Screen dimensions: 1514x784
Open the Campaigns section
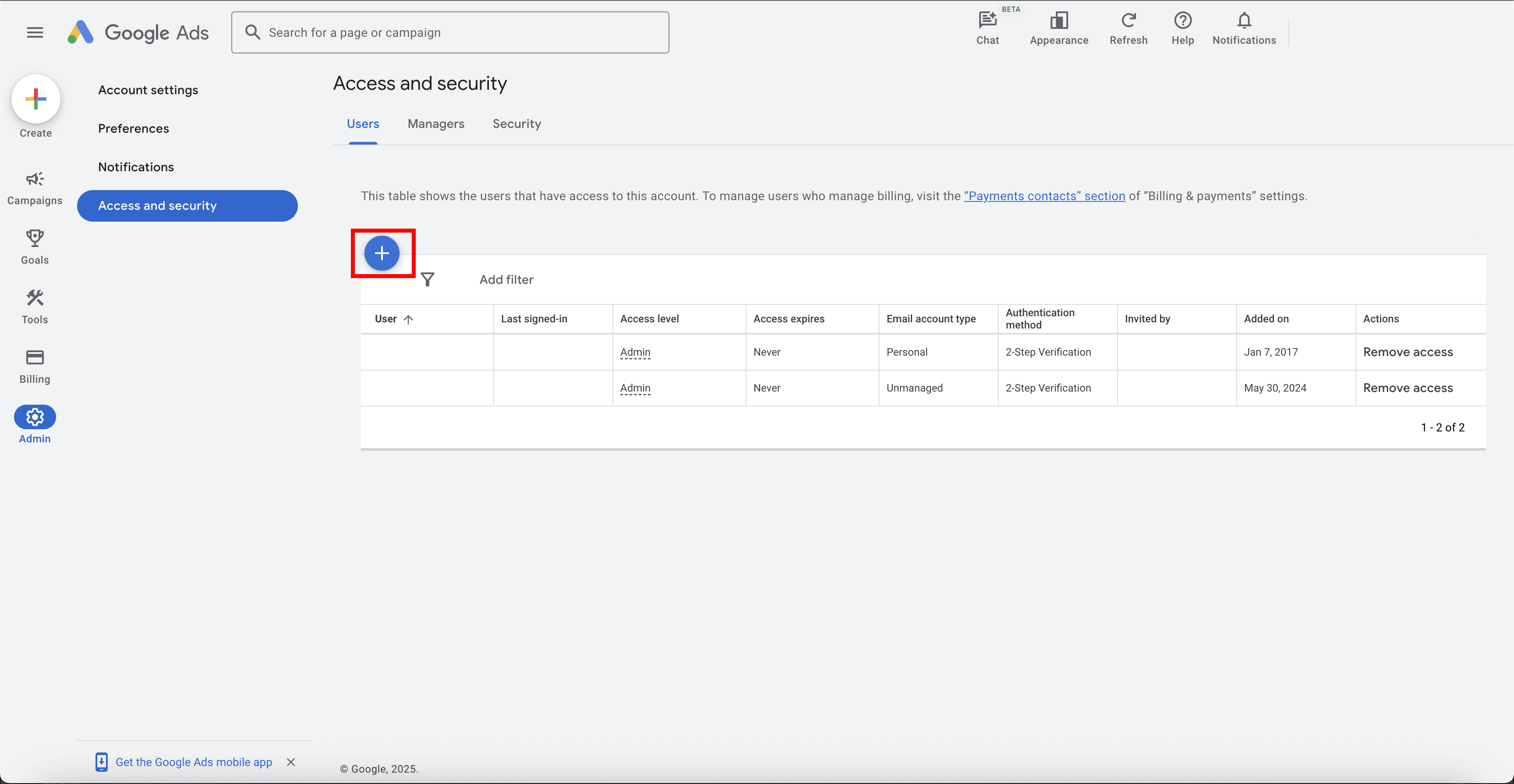click(35, 186)
